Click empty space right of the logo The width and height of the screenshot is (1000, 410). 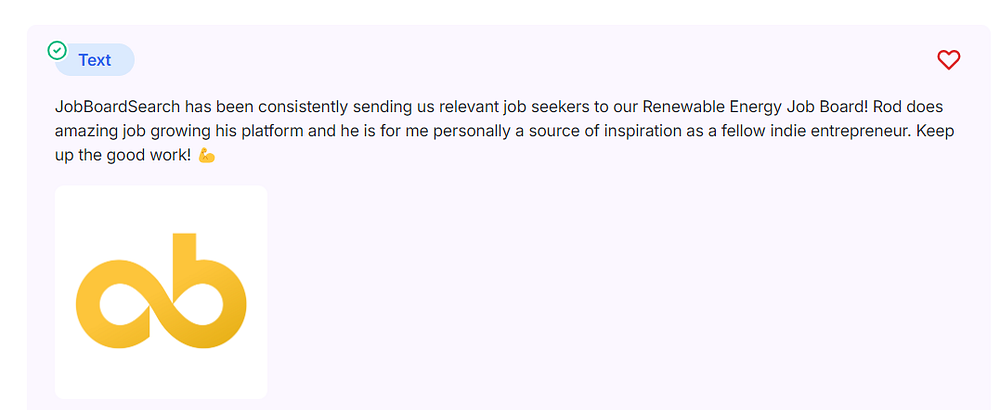tap(600, 292)
